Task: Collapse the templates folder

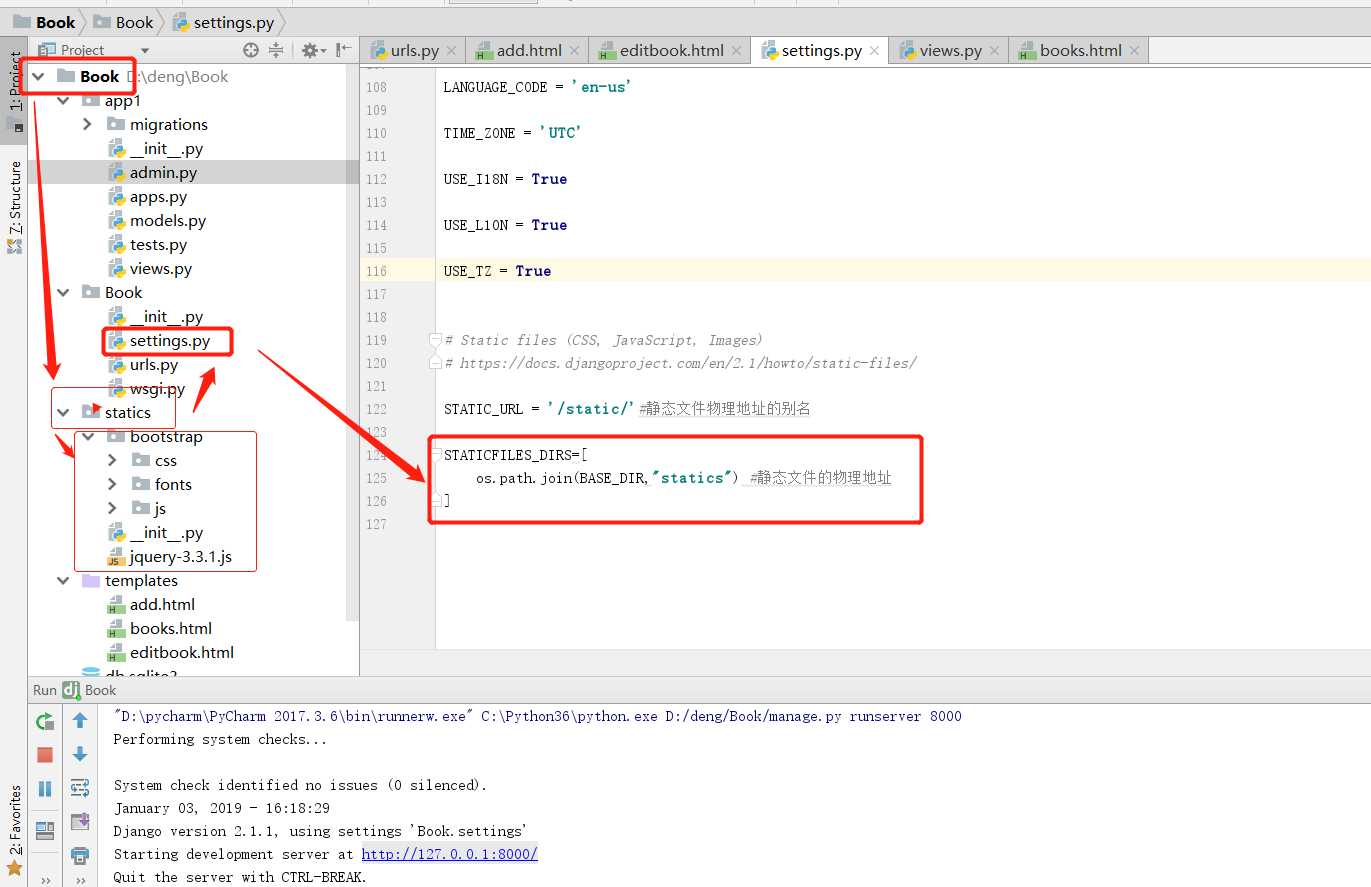Action: pyautogui.click(x=63, y=580)
